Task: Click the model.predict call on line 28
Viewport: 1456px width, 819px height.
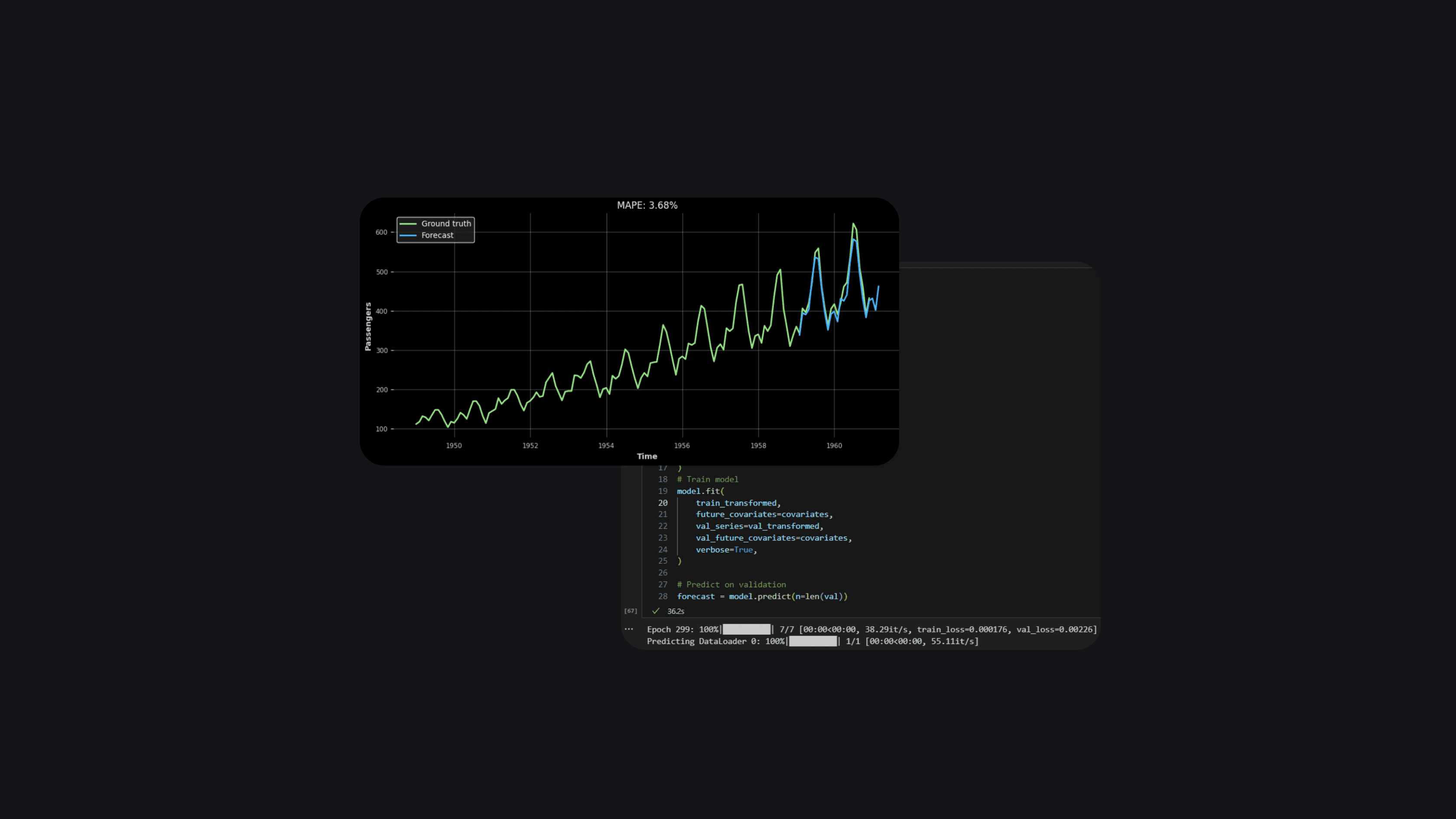Action: (x=759, y=596)
